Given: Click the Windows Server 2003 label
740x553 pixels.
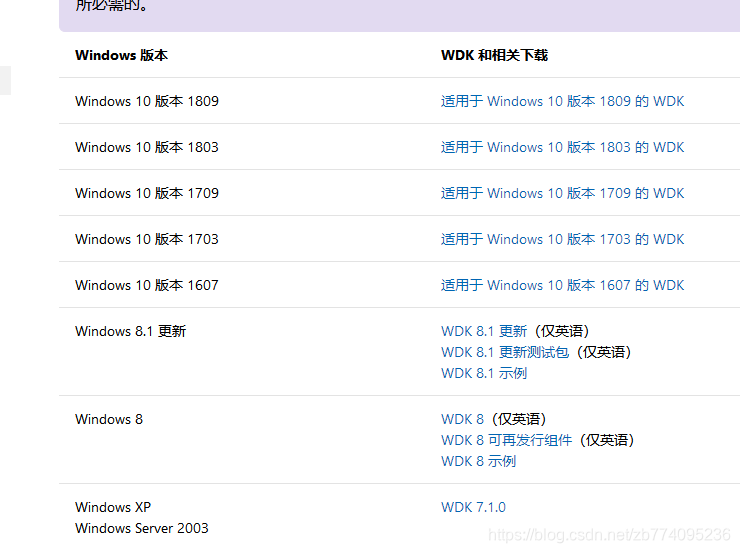Looking at the screenshot, I should [142, 528].
